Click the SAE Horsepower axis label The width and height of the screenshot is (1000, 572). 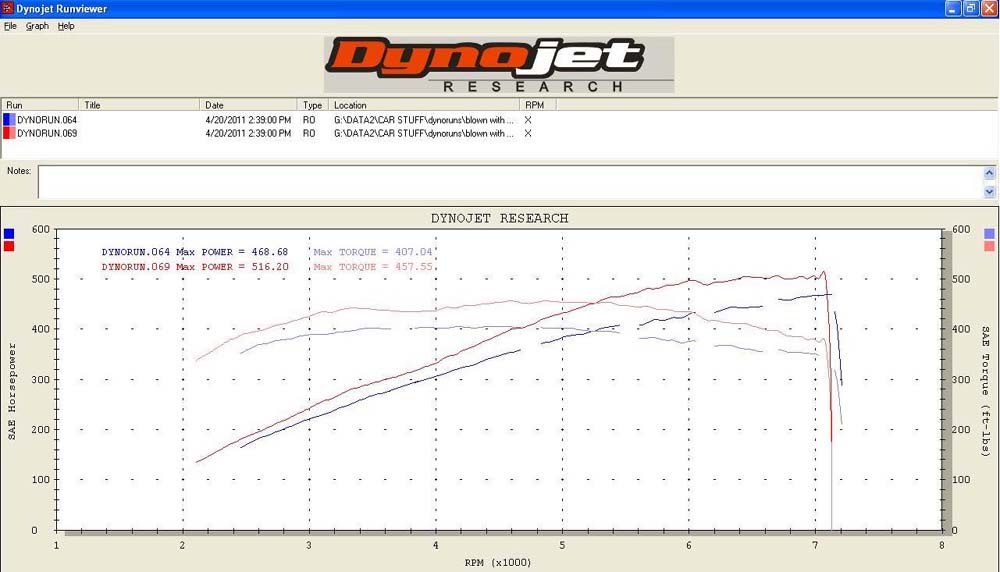(x=11, y=392)
